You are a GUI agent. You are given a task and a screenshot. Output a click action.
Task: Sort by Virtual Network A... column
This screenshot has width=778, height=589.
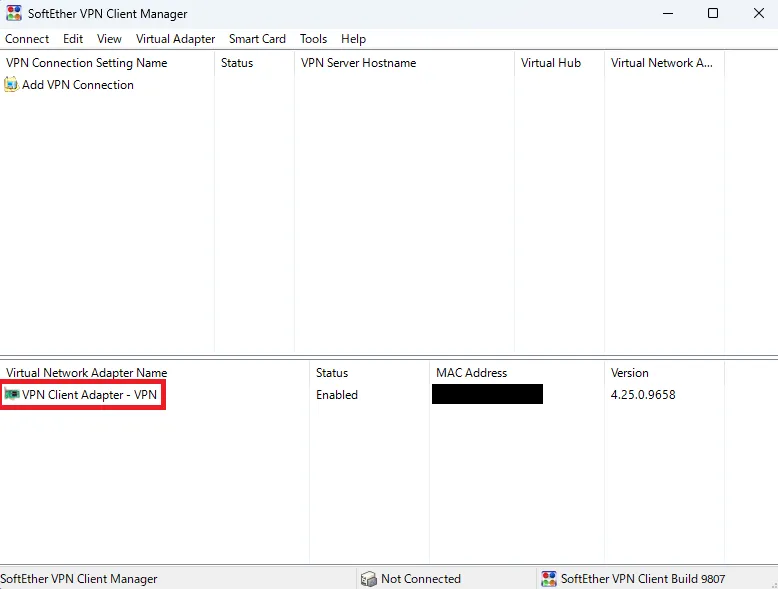coord(664,63)
